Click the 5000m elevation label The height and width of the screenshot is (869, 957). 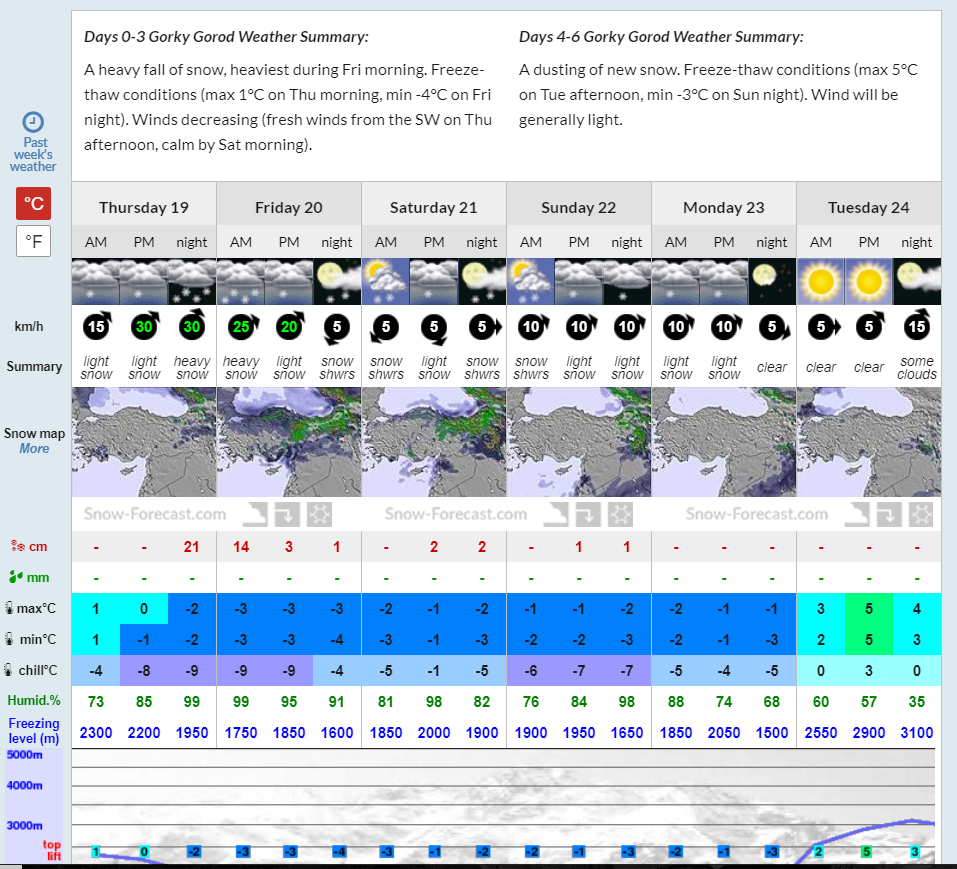click(24, 754)
